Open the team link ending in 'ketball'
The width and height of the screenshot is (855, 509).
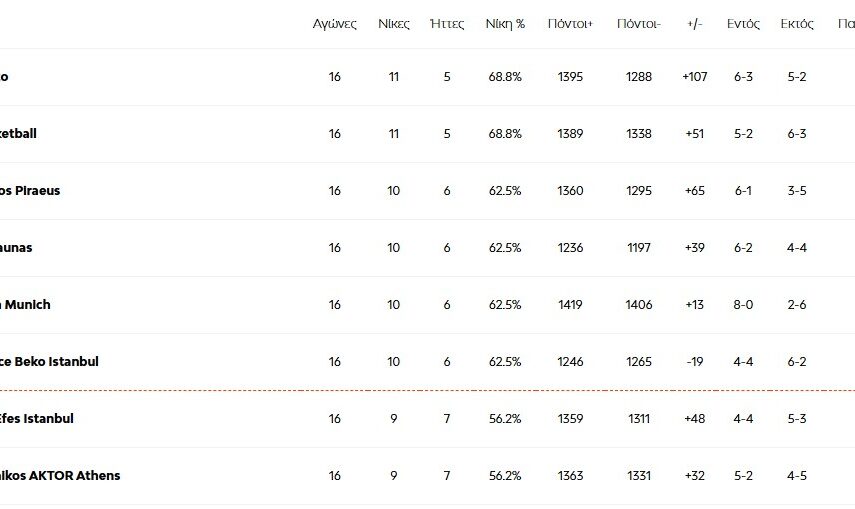(19, 134)
